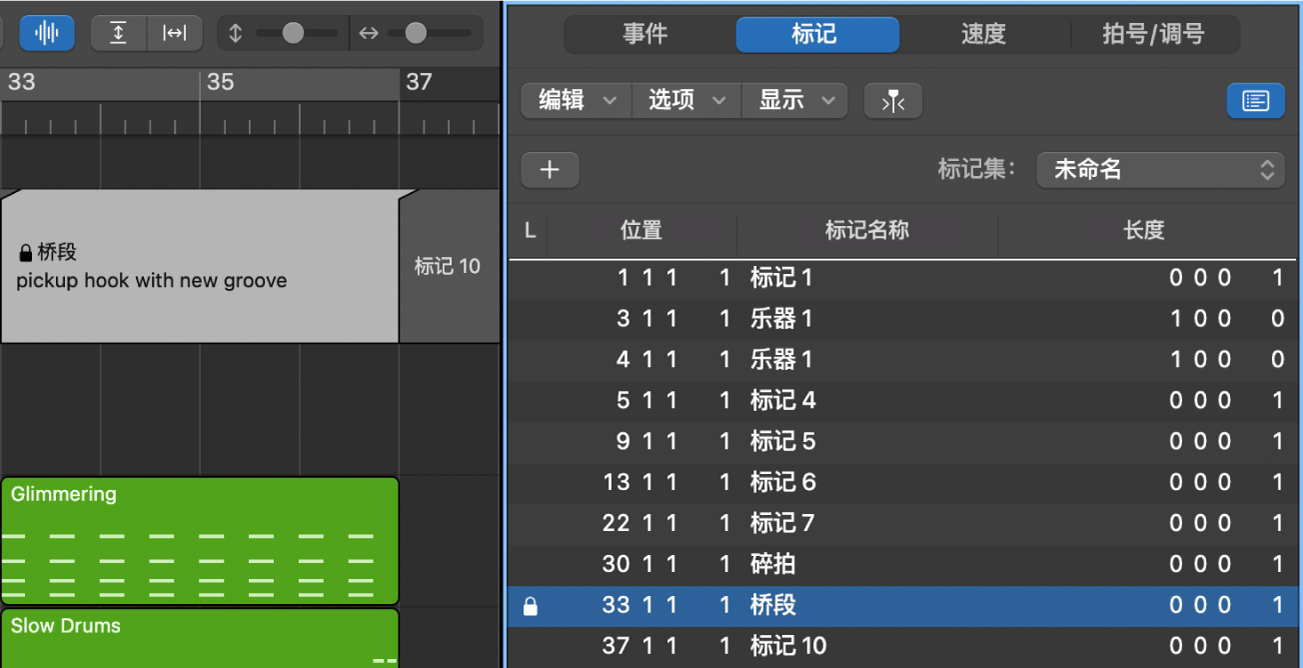Click the vertical zoom arrow icon
Image resolution: width=1303 pixels, height=668 pixels.
[x=236, y=33]
